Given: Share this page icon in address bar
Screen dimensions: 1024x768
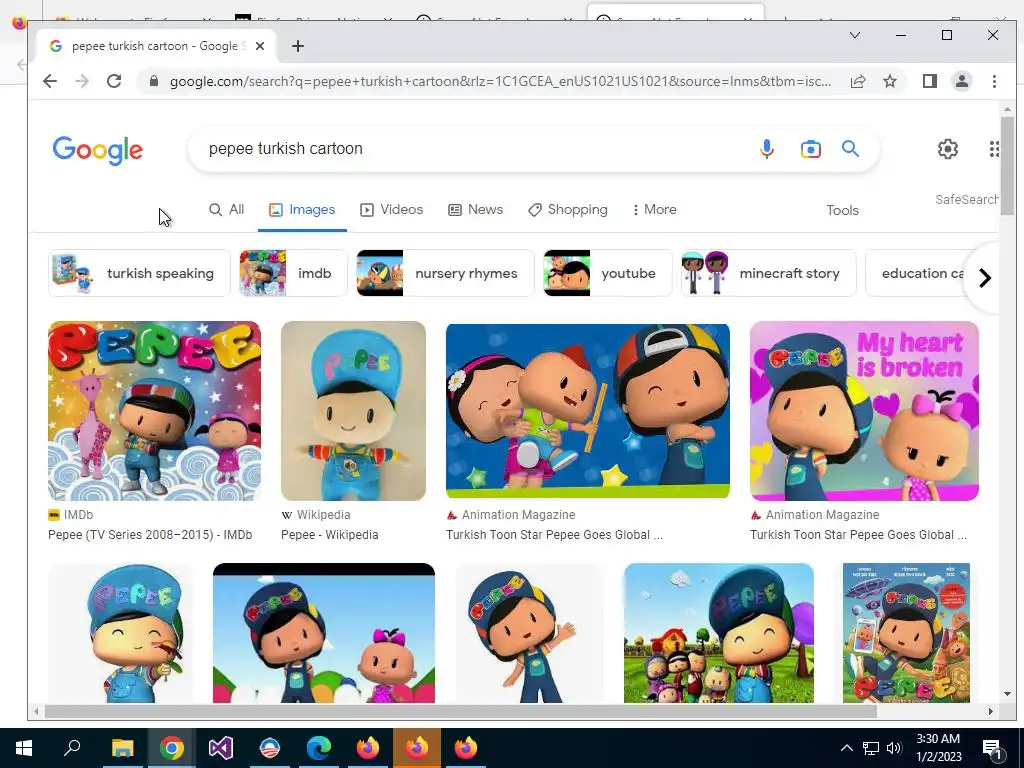Looking at the screenshot, I should [x=857, y=81].
